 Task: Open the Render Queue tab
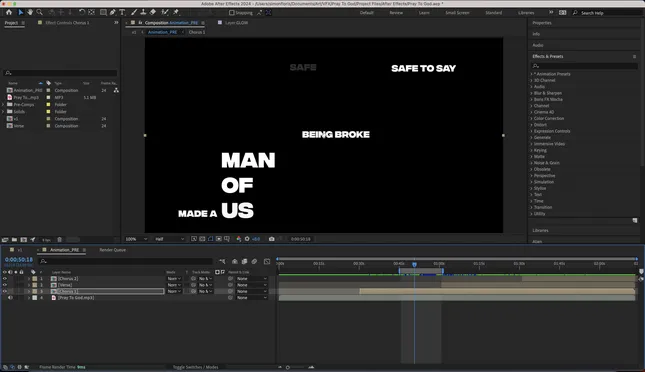click(112, 250)
